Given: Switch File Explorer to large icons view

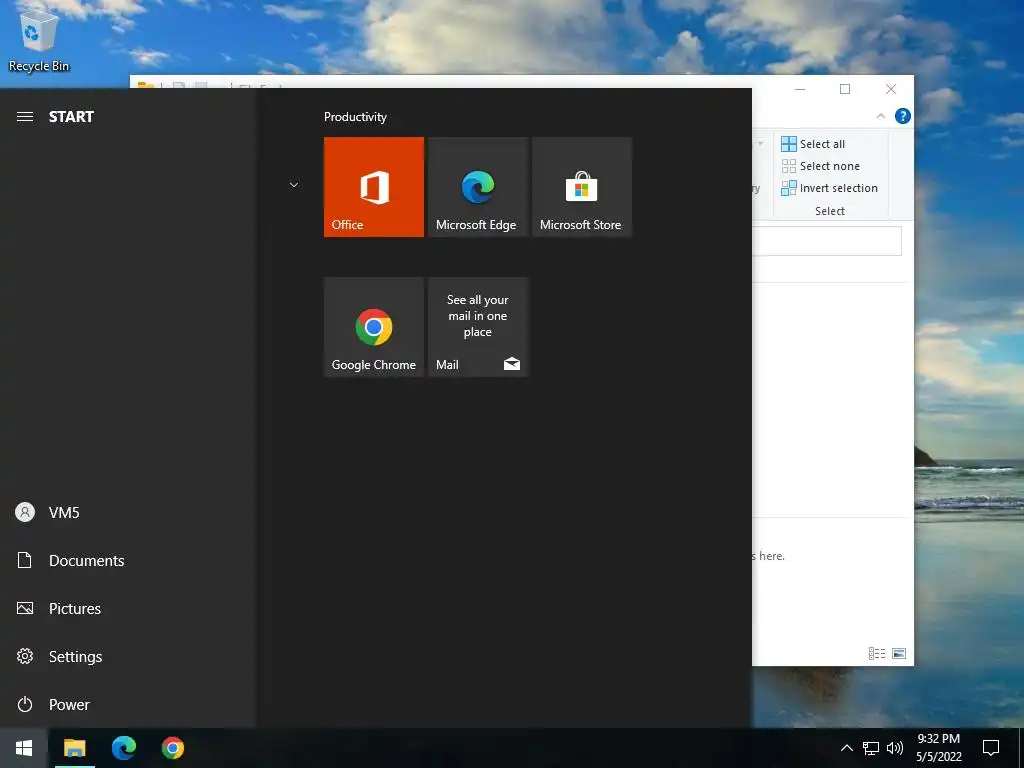Looking at the screenshot, I should (x=899, y=653).
